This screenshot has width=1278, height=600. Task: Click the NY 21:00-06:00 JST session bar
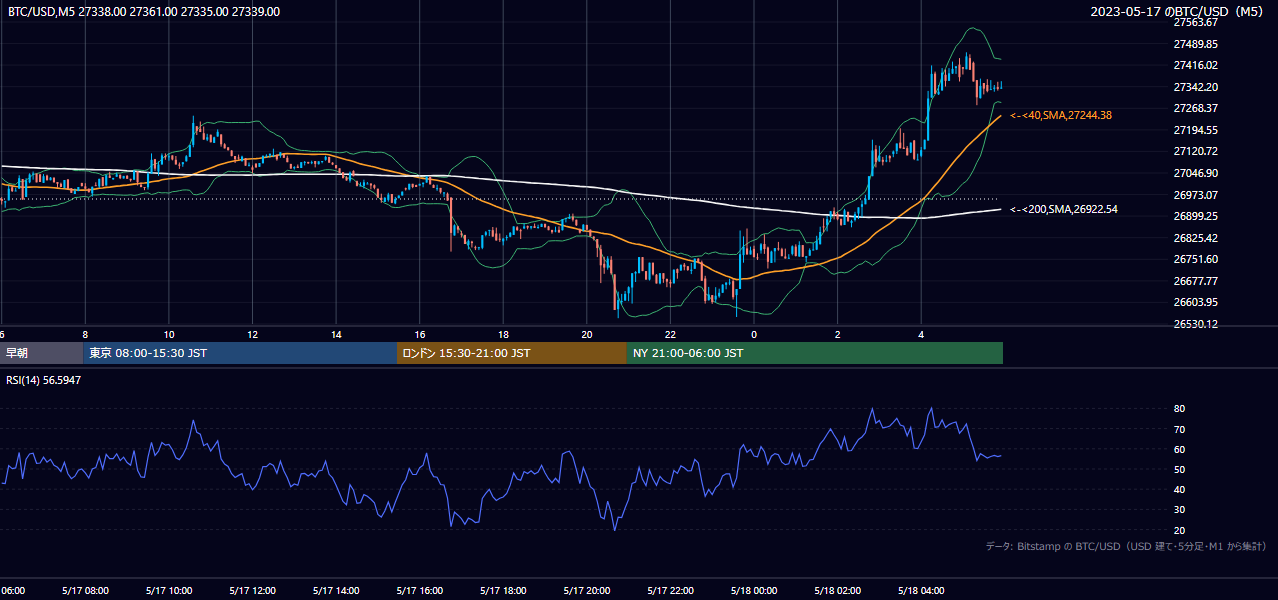click(815, 353)
